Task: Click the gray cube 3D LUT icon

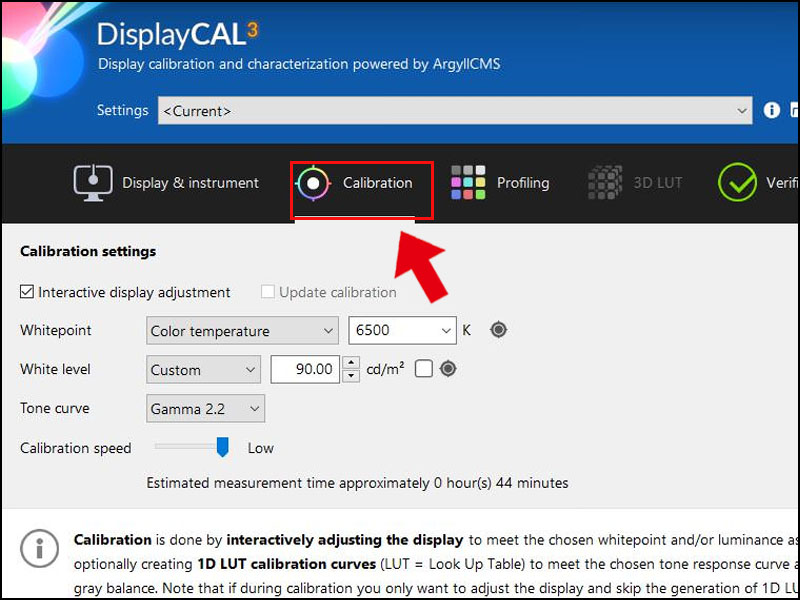Action: coord(605,183)
